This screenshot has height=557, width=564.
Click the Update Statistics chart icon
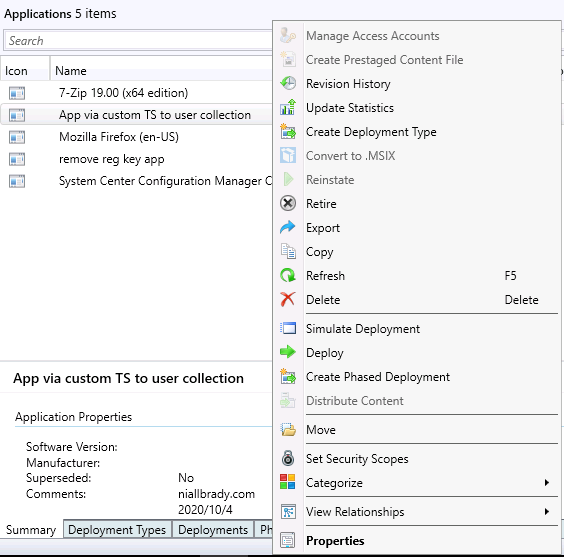tap(288, 108)
